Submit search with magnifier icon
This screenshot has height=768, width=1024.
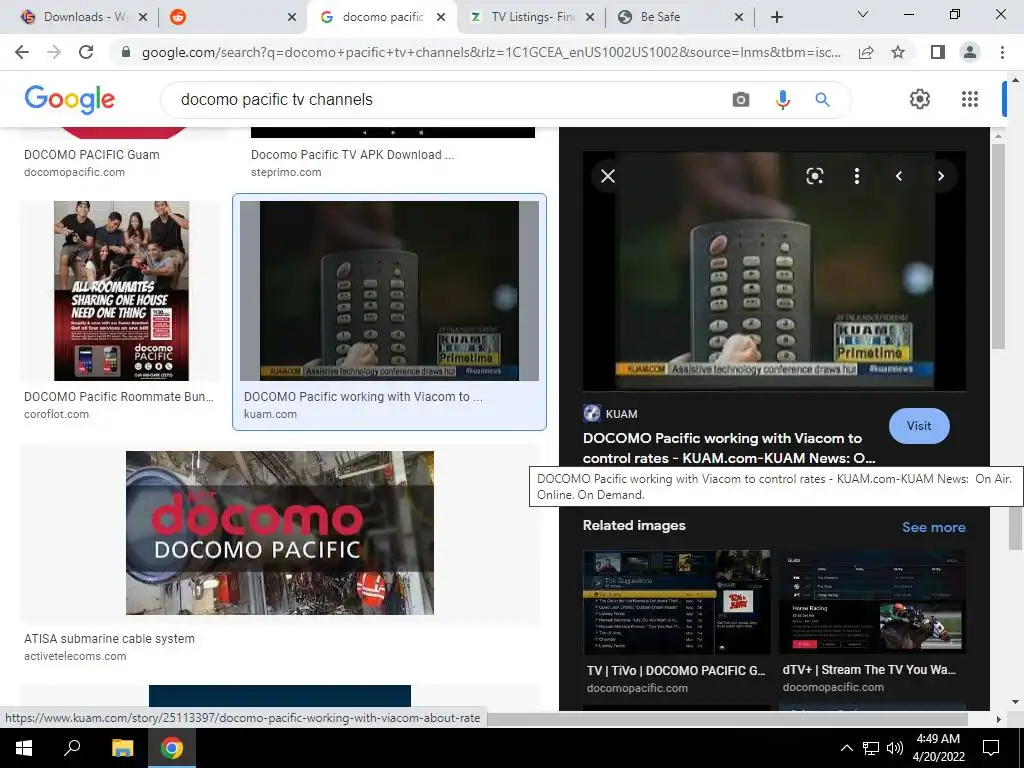pyautogui.click(x=822, y=99)
